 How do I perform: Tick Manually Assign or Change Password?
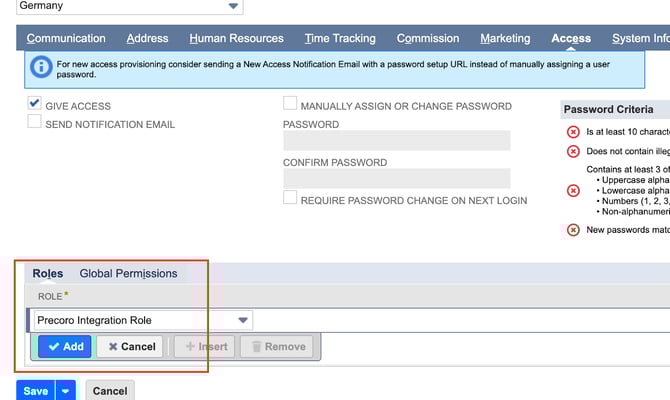[x=290, y=104]
